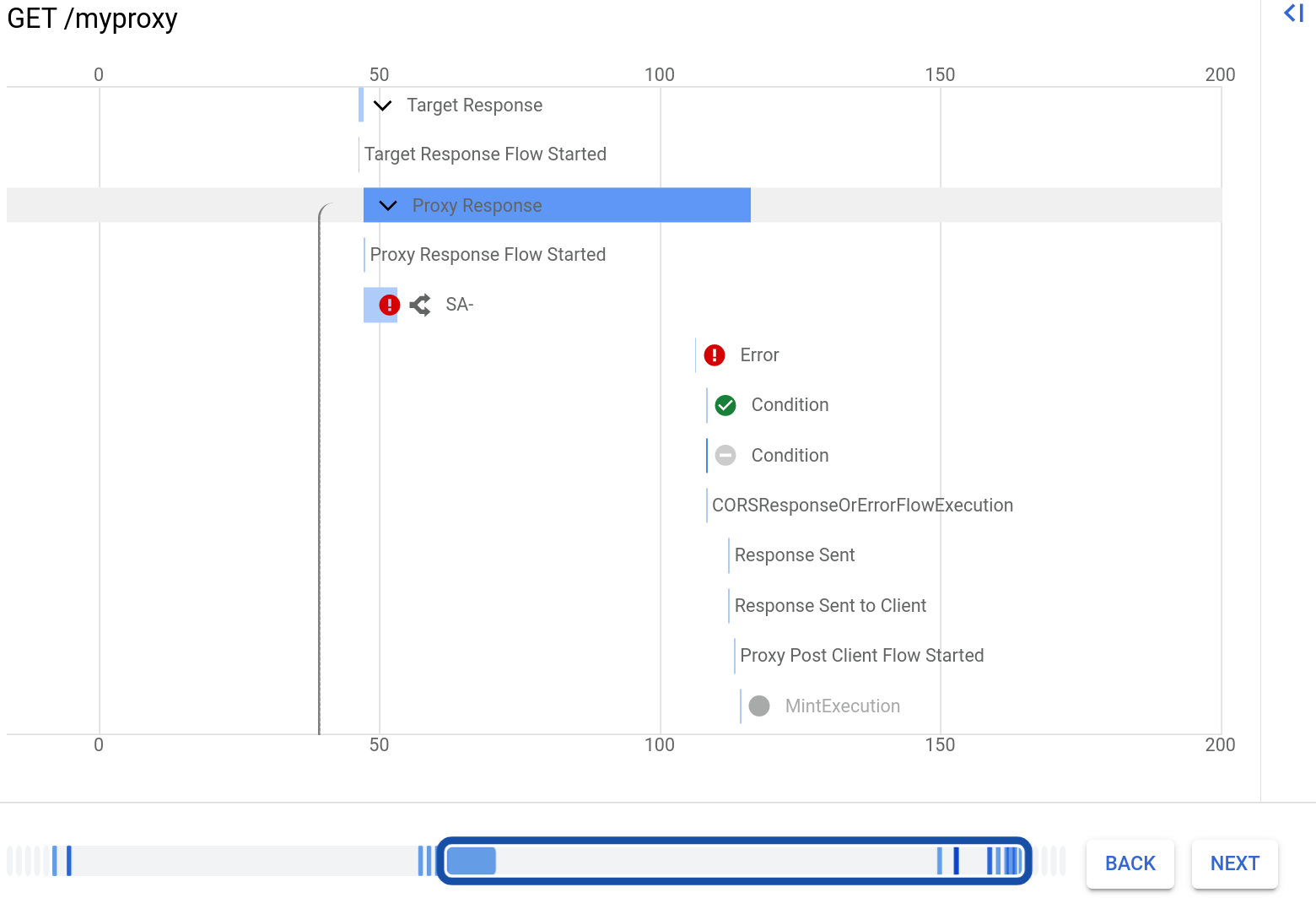Viewport: 1316px width, 898px height.
Task: Select the Service Callout arrow icon beside SA-
Action: point(418,305)
